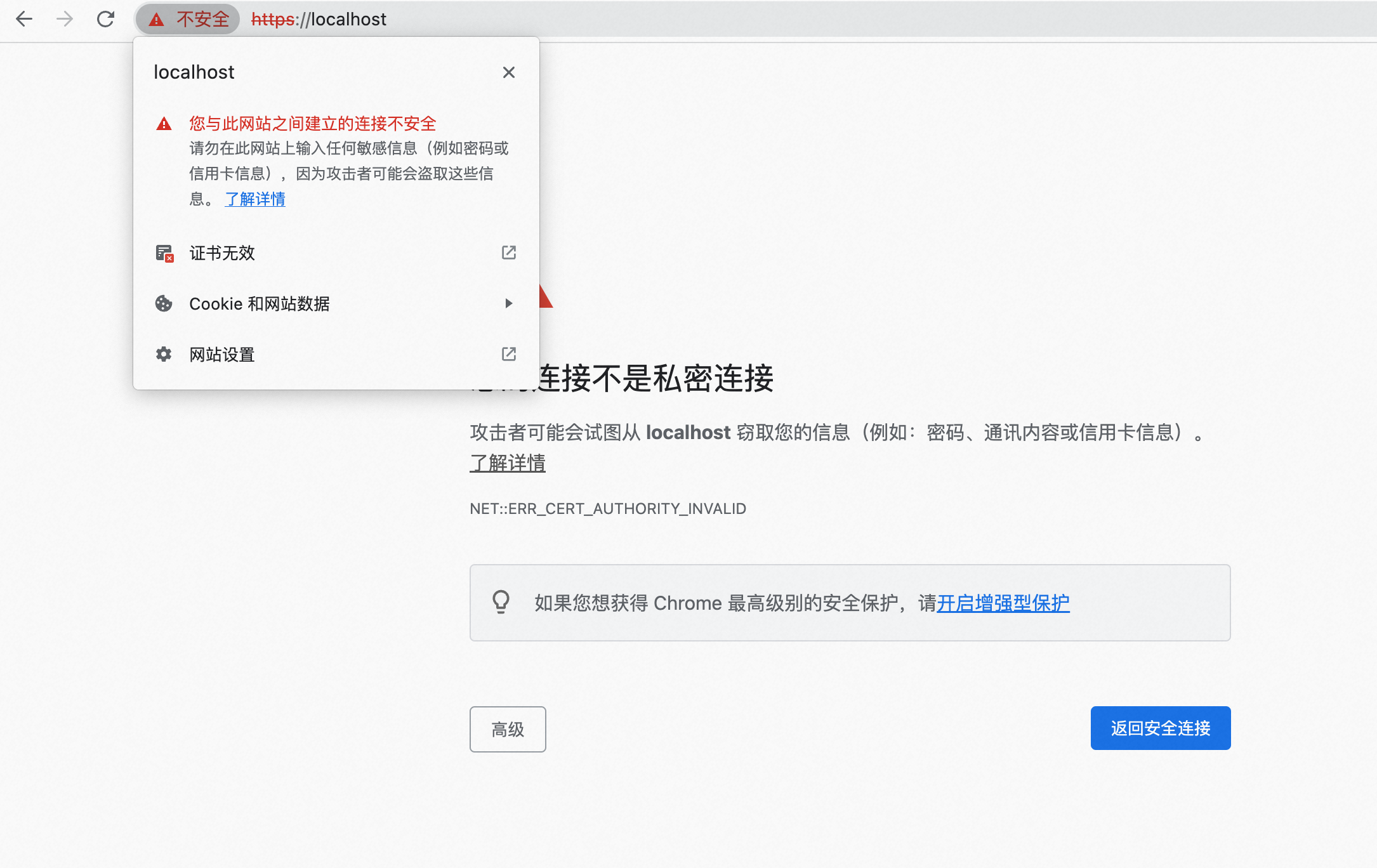Click the red '不安全' warning chip

[x=188, y=19]
